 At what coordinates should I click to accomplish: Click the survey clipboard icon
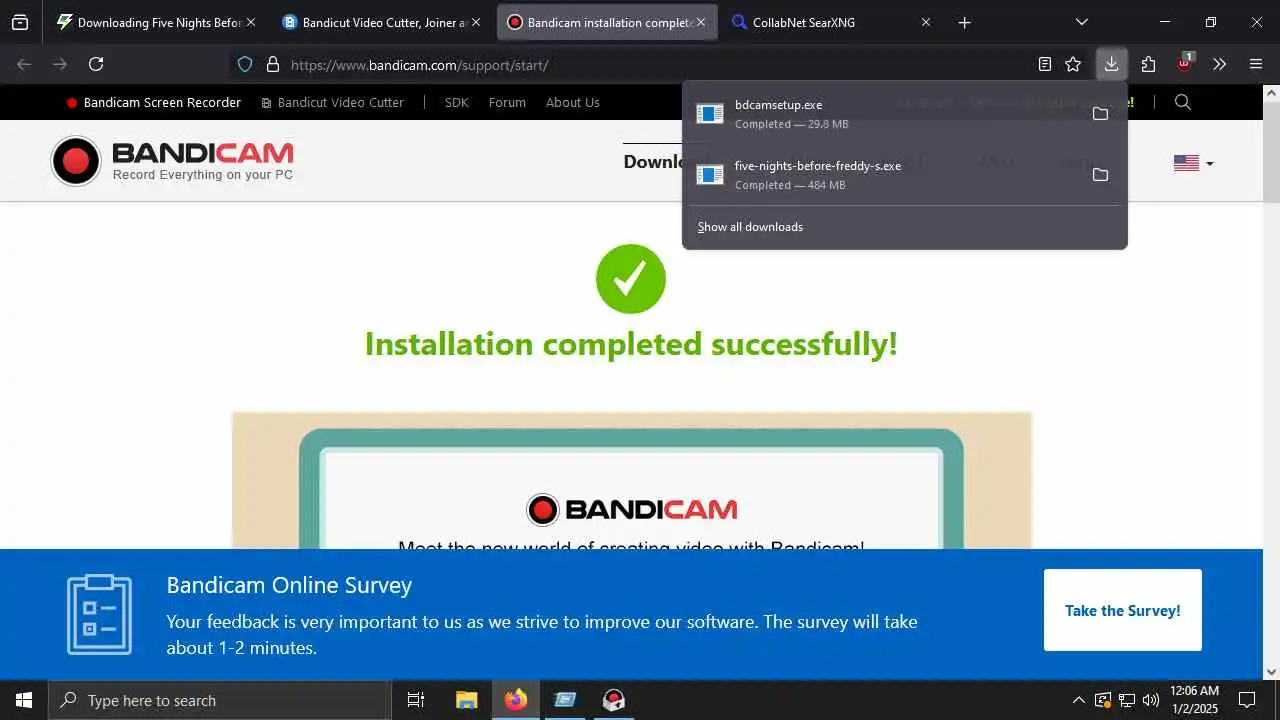coord(99,615)
